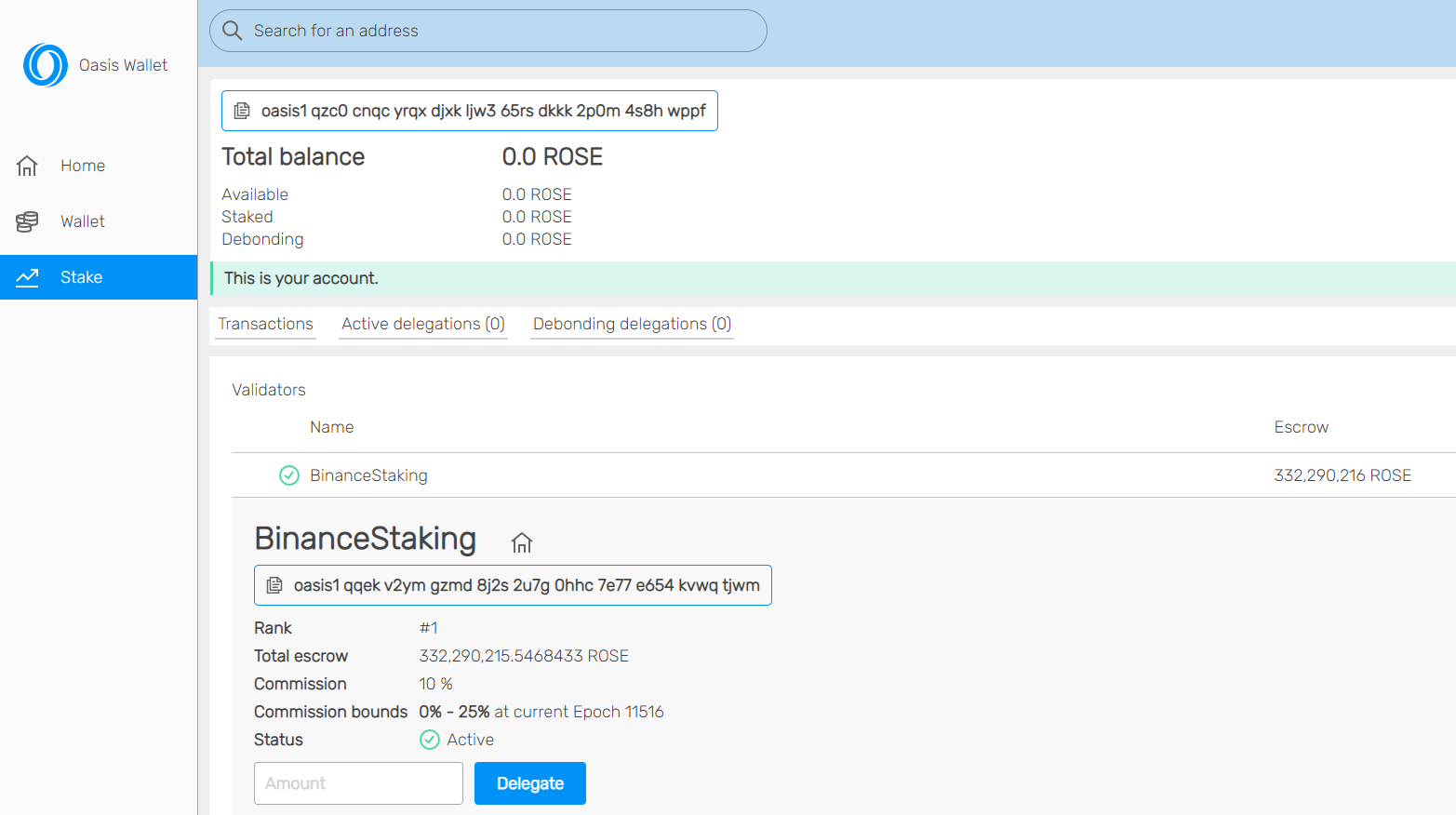Click the search magnifier icon
Viewport: 1456px width, 815px height.
(x=233, y=31)
